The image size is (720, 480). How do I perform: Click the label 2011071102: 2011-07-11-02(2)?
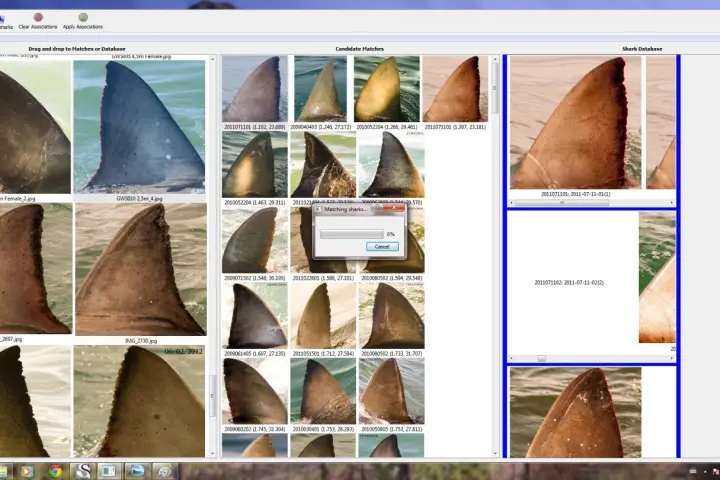point(569,282)
